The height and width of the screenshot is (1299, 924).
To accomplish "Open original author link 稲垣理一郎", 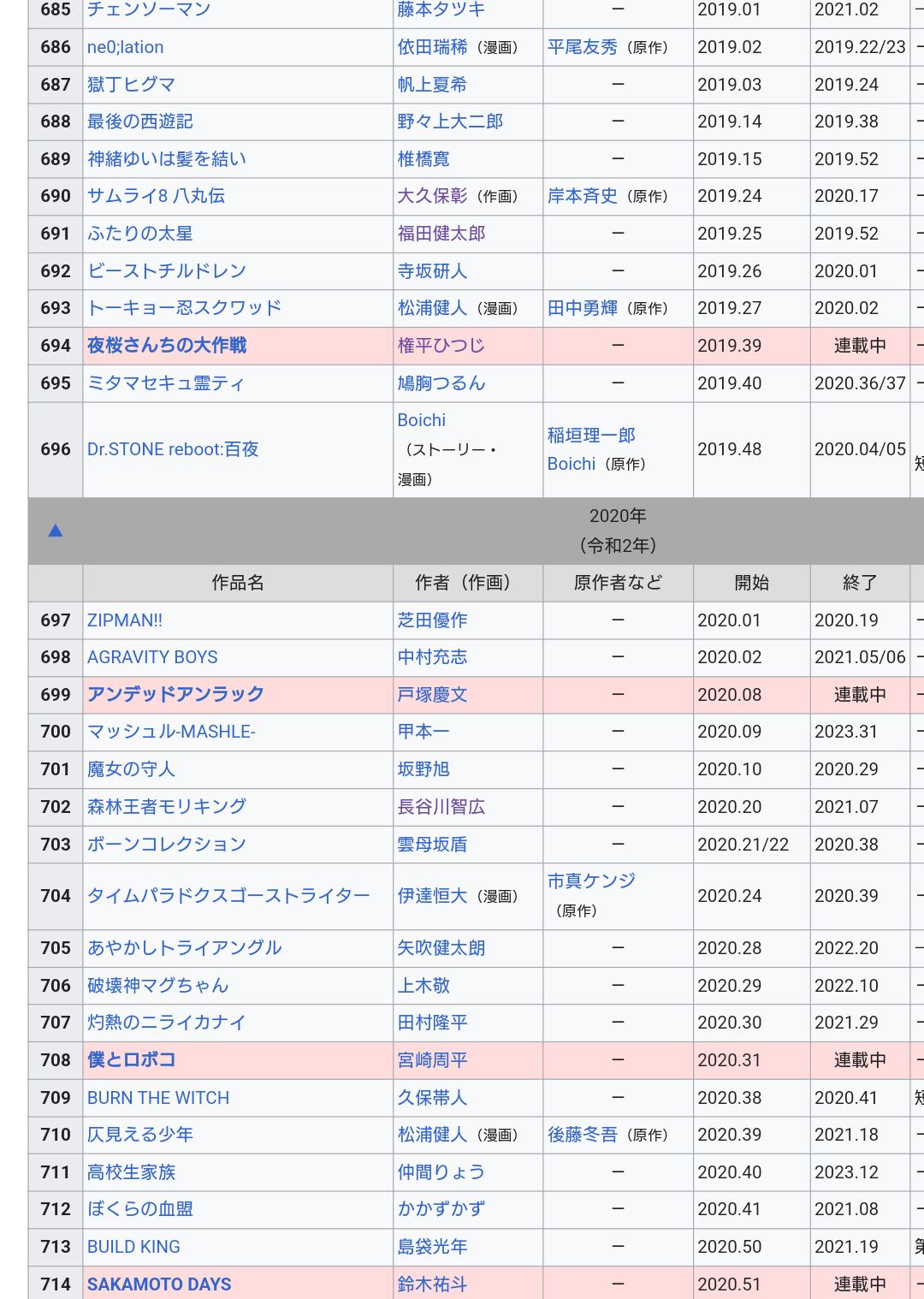I will [591, 436].
